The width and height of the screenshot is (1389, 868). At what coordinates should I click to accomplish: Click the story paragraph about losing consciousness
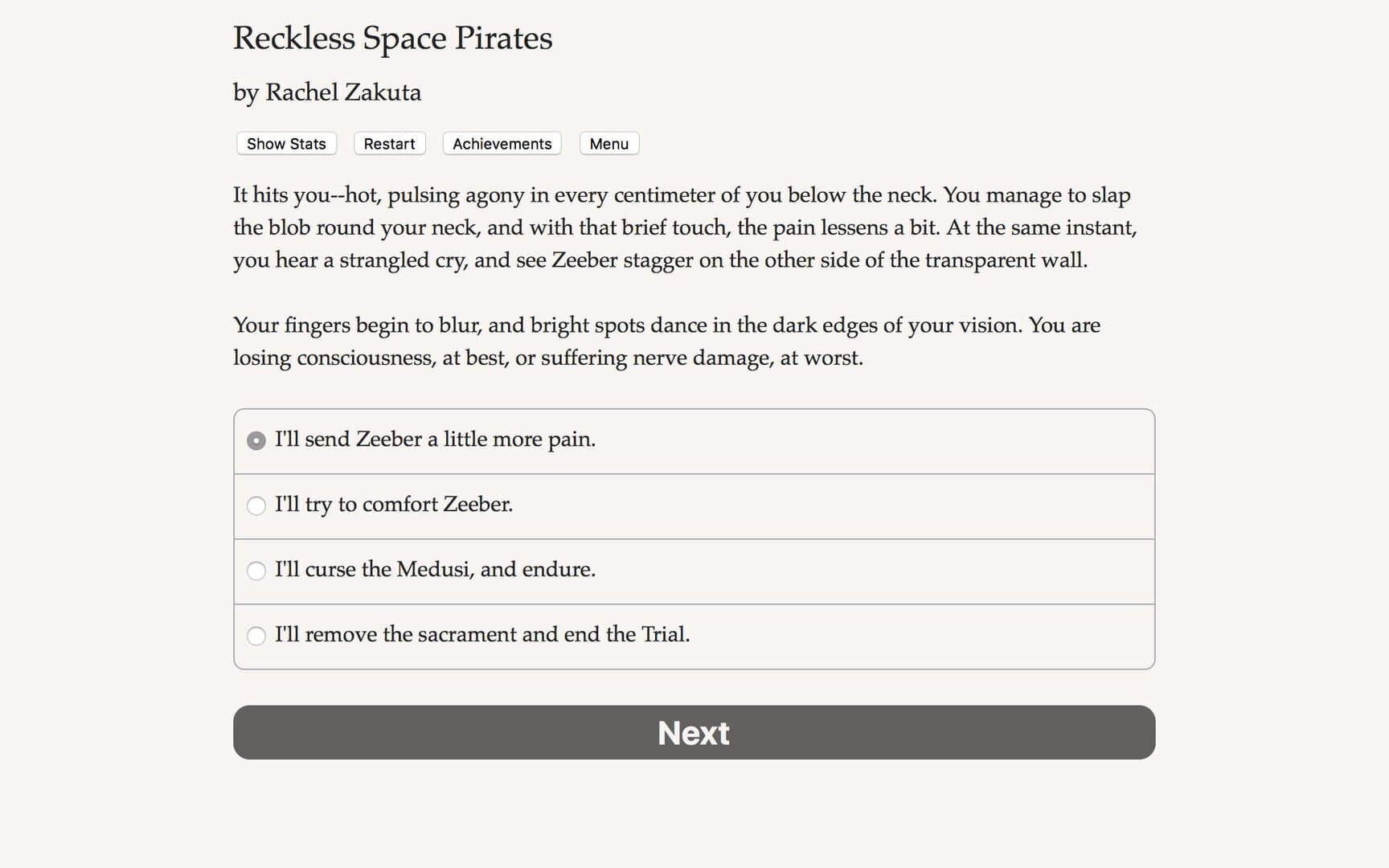(x=666, y=341)
